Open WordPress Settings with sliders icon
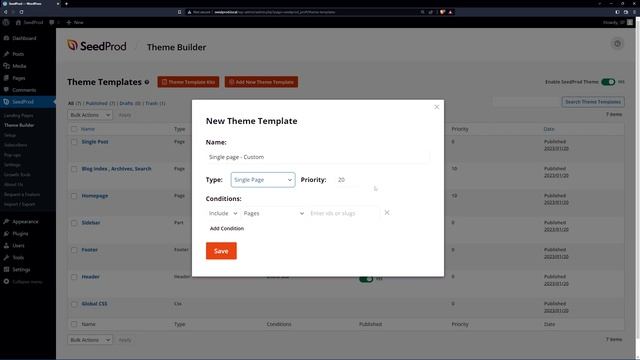 click(21, 269)
